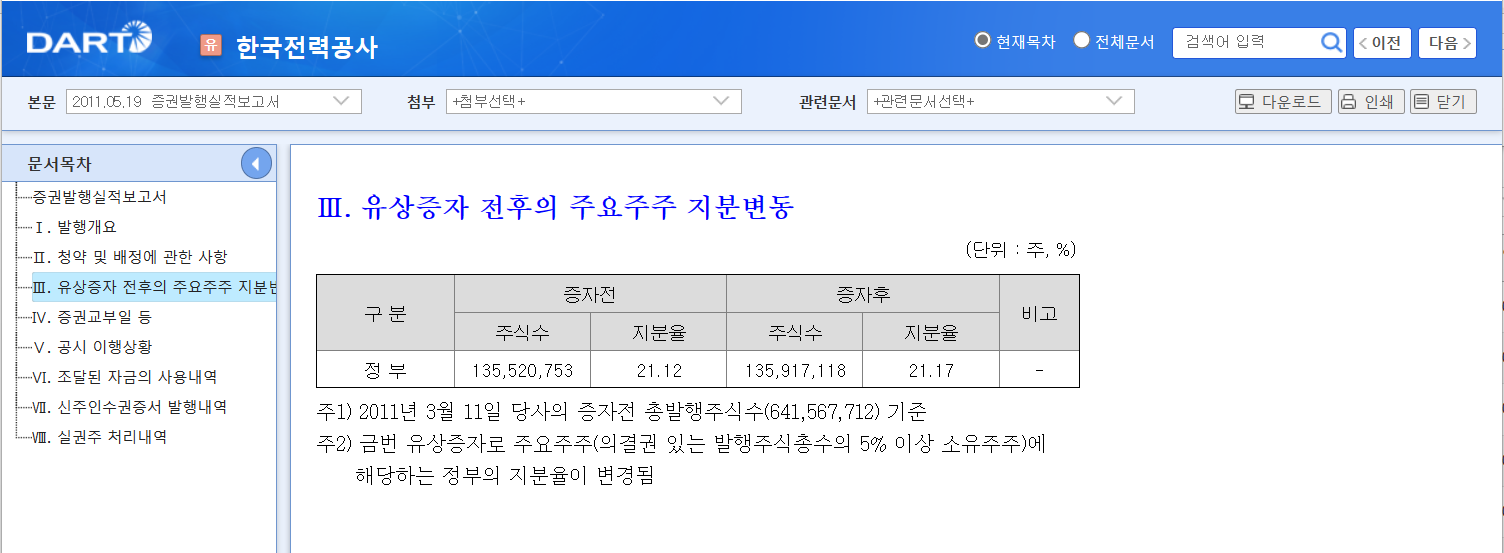Select Ⅳ. 증권교부일 등 in the tree
Screen dimensions: 1504x553
point(92,317)
